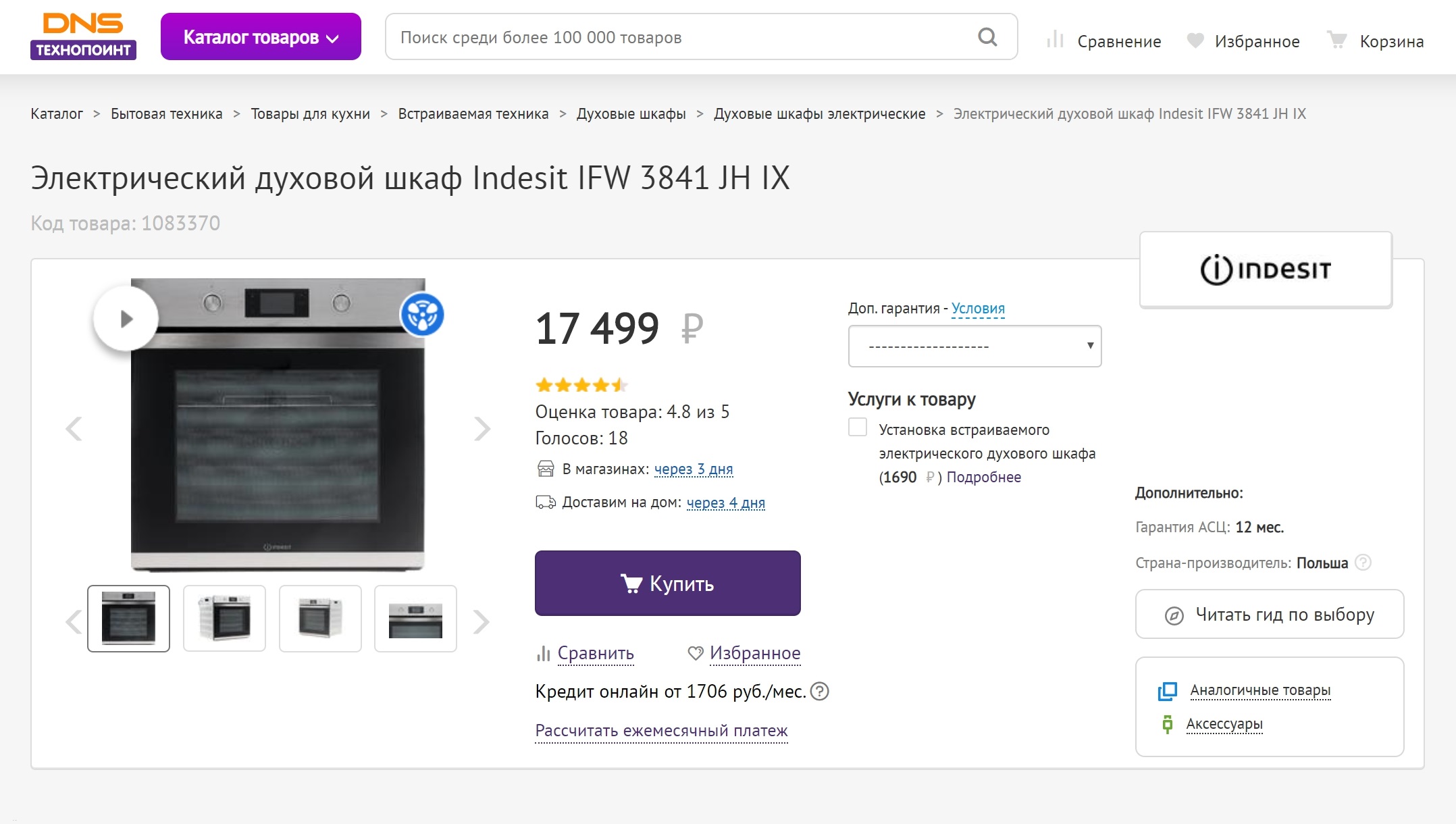Click bars icon next to Сравнить
1456x824 pixels.
click(x=543, y=653)
